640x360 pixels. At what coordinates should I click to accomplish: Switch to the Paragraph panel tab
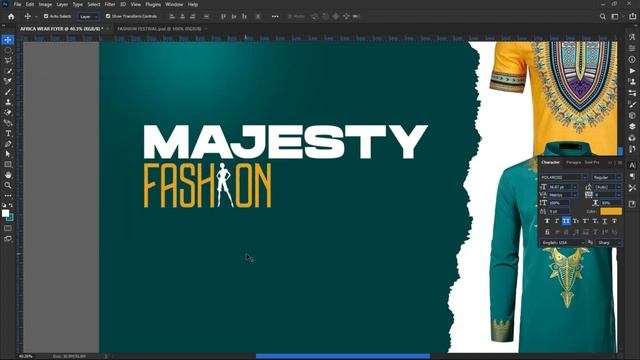(573, 162)
